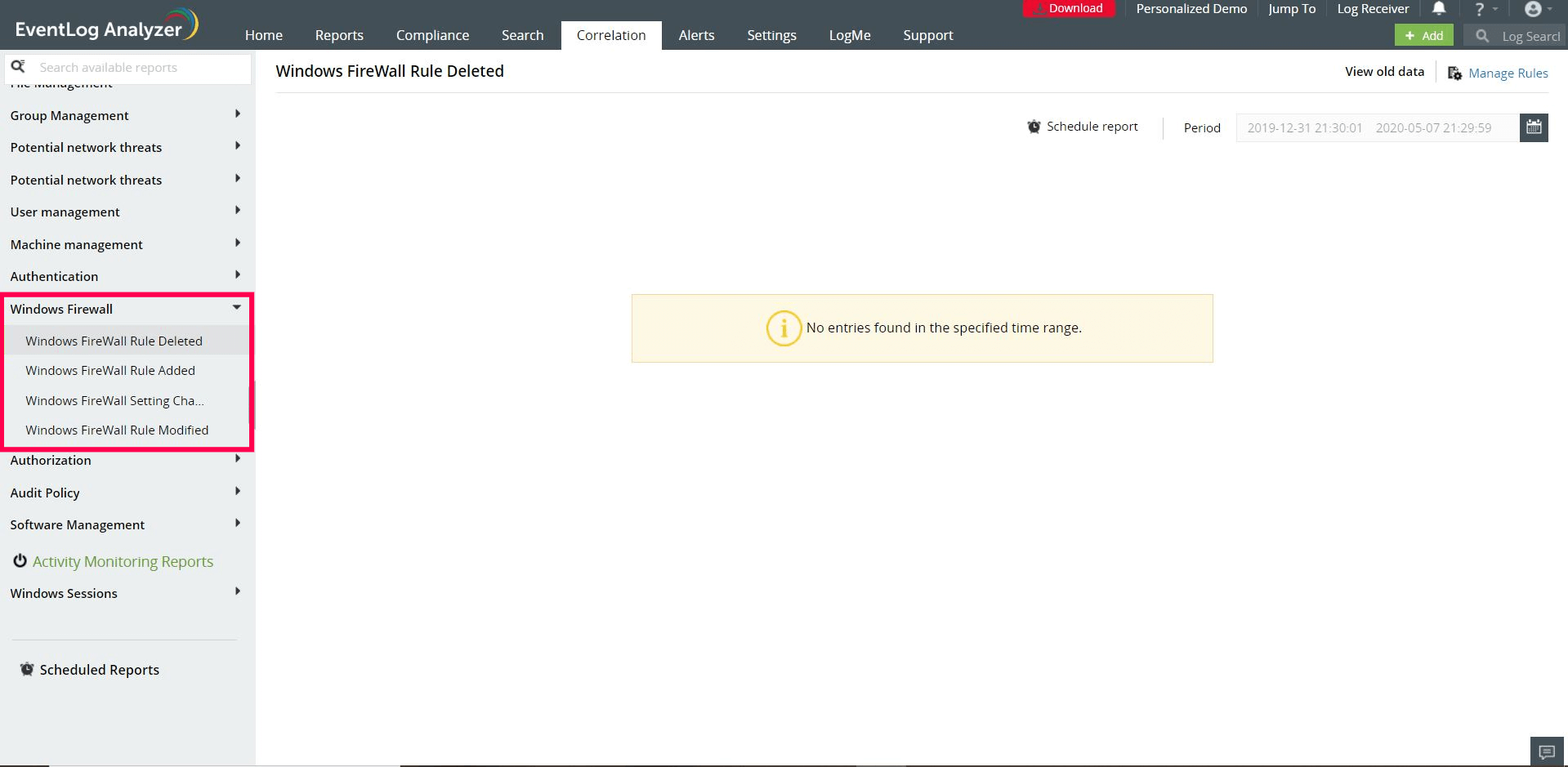Open the Period calendar picker
Viewport: 1568px width, 767px height.
click(1534, 127)
